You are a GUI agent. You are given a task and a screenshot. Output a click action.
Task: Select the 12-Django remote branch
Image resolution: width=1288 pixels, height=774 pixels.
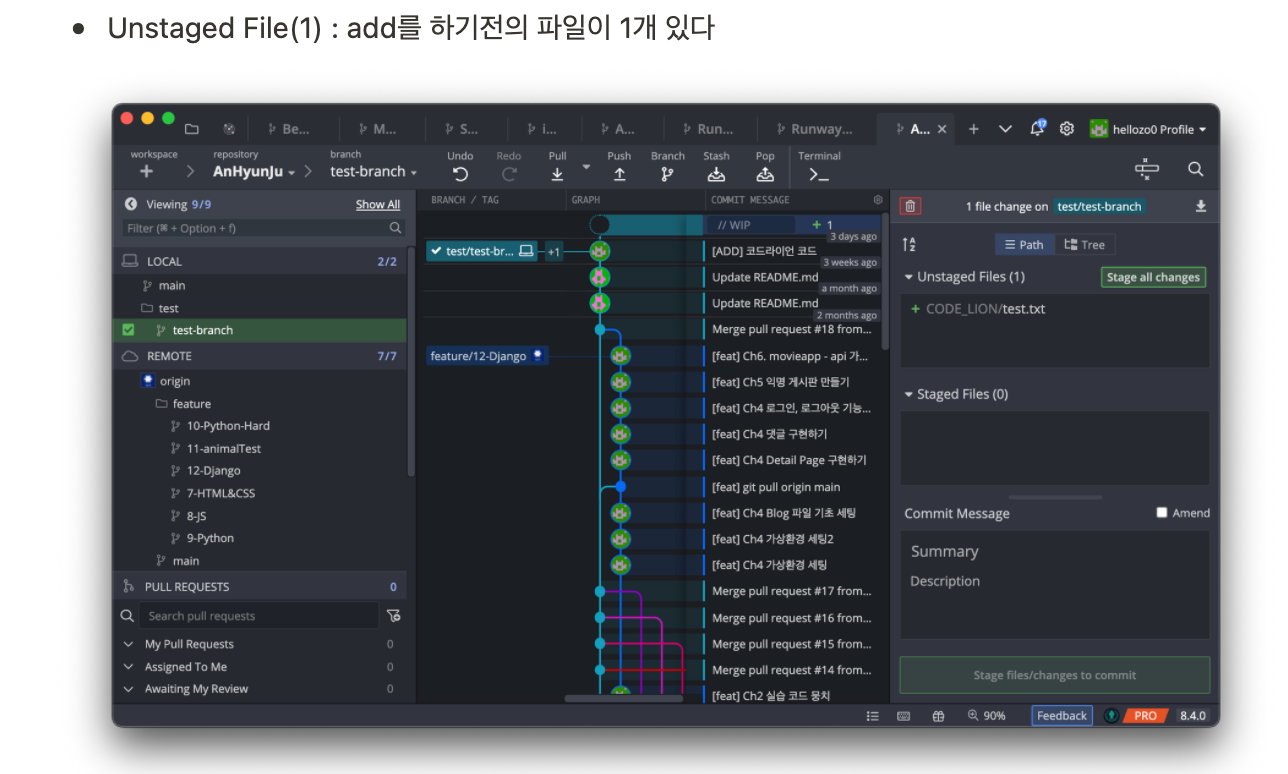click(213, 470)
